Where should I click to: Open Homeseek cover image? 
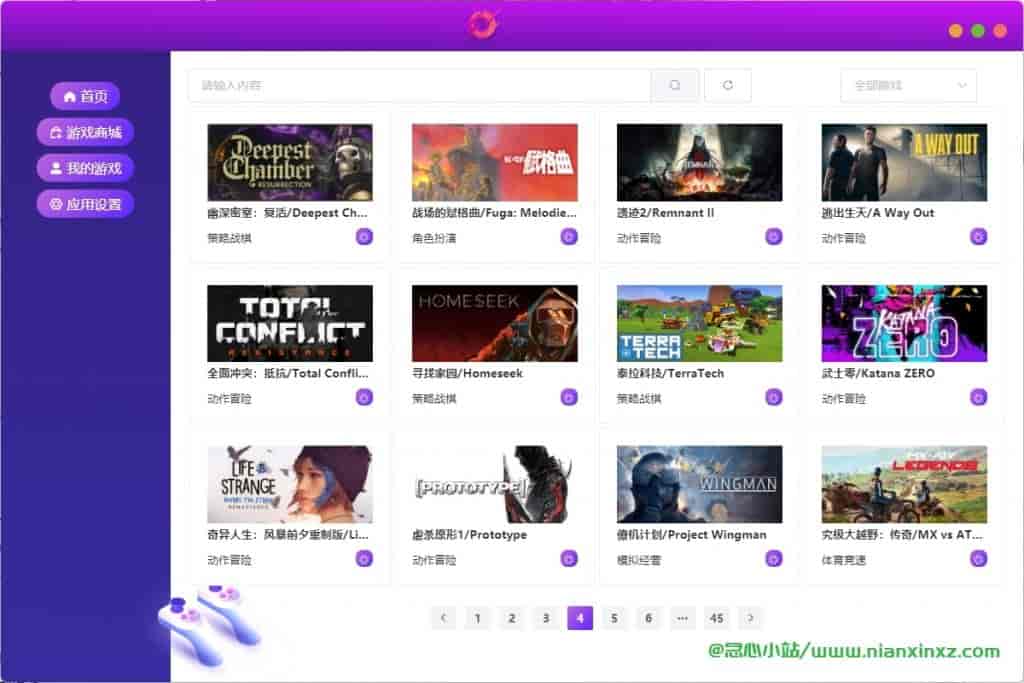tap(494, 323)
